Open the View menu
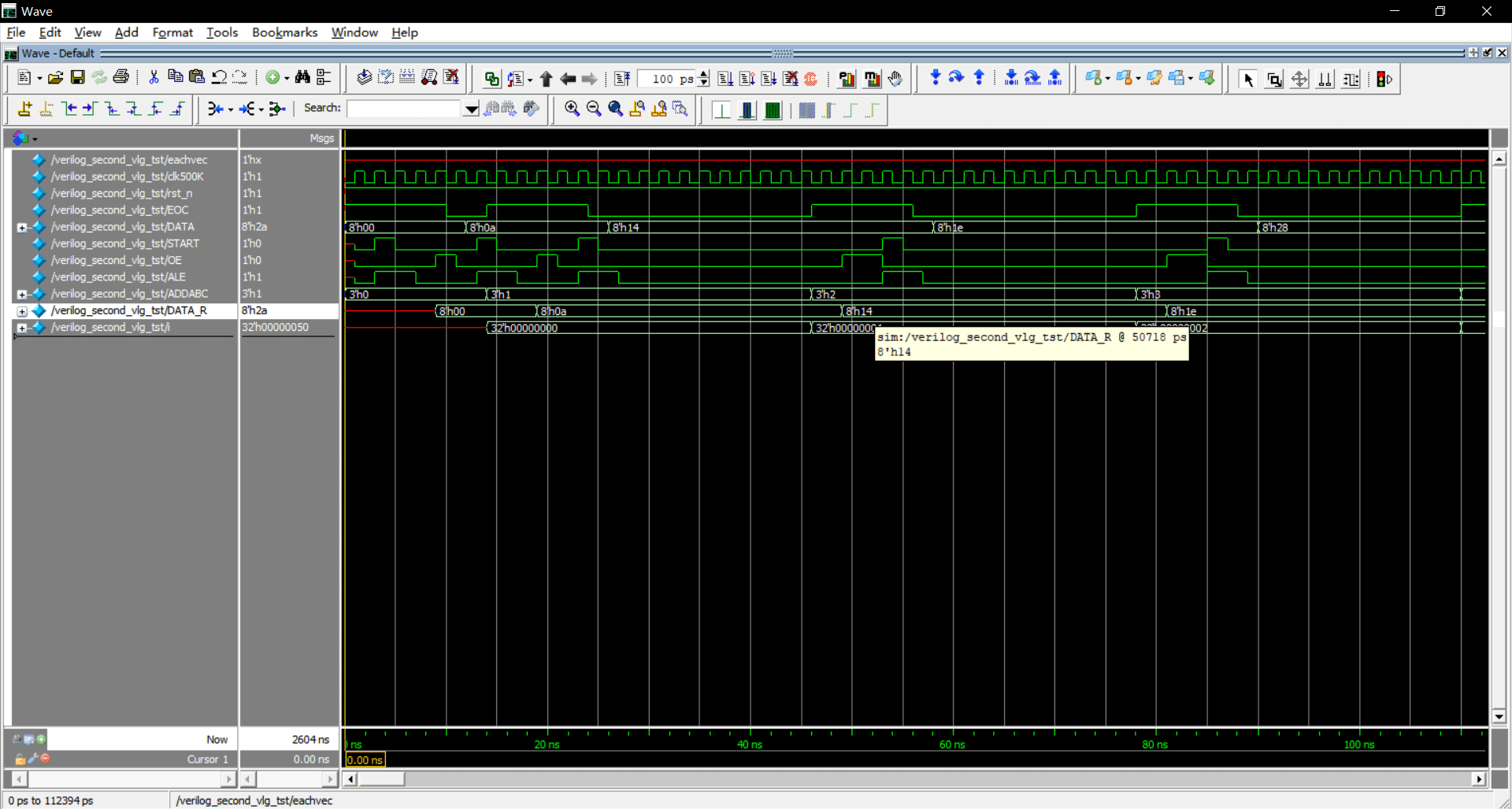 pyautogui.click(x=87, y=32)
